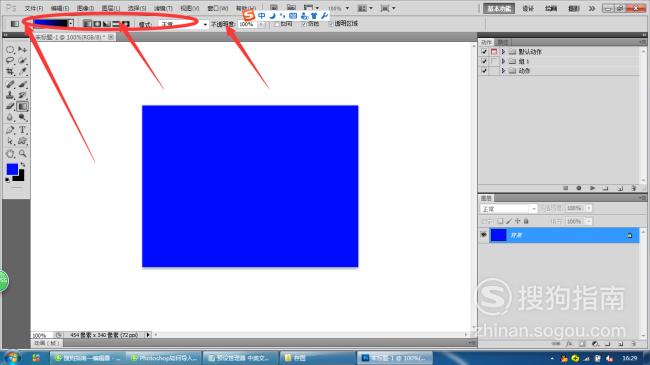Toggle the 组 1 action set checkmark
The height and width of the screenshot is (365, 650).
pyautogui.click(x=484, y=61)
